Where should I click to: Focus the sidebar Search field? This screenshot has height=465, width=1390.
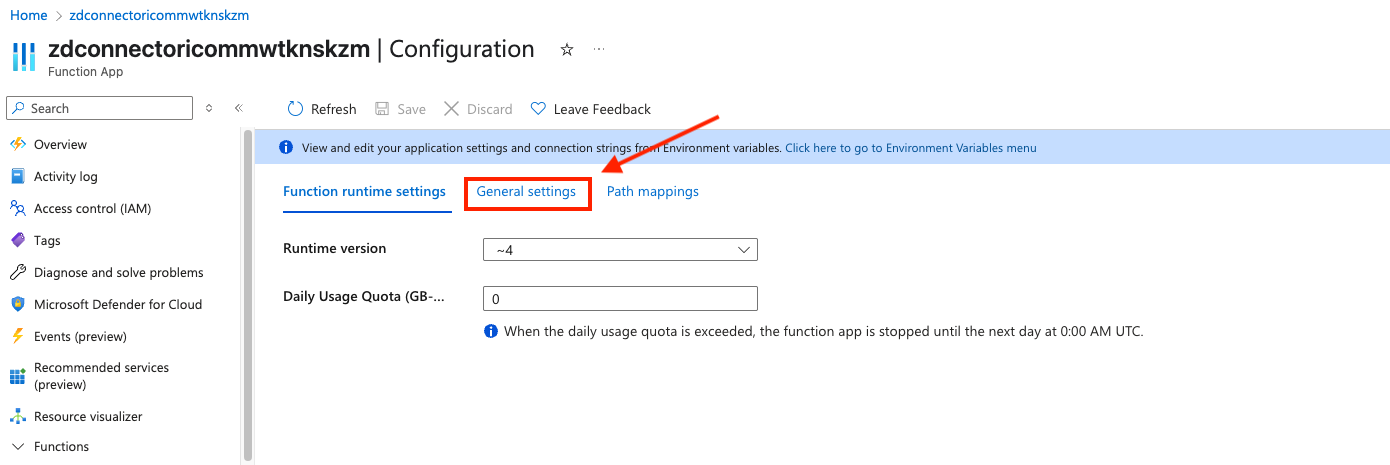pos(100,108)
